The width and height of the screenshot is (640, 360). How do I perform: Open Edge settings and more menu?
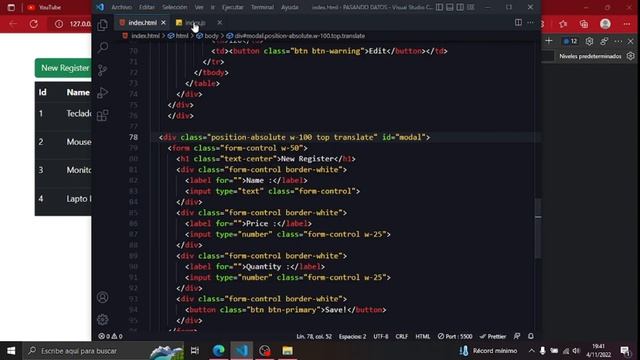(627, 24)
